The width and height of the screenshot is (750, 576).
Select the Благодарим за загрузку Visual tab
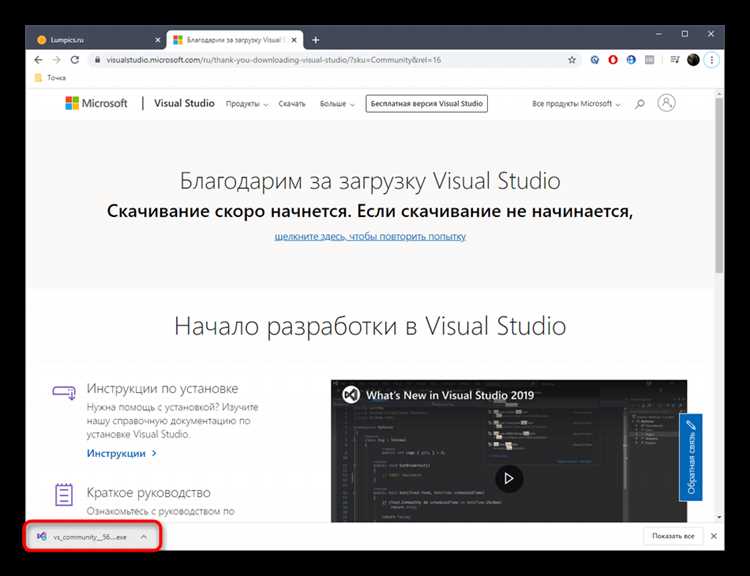(x=234, y=40)
